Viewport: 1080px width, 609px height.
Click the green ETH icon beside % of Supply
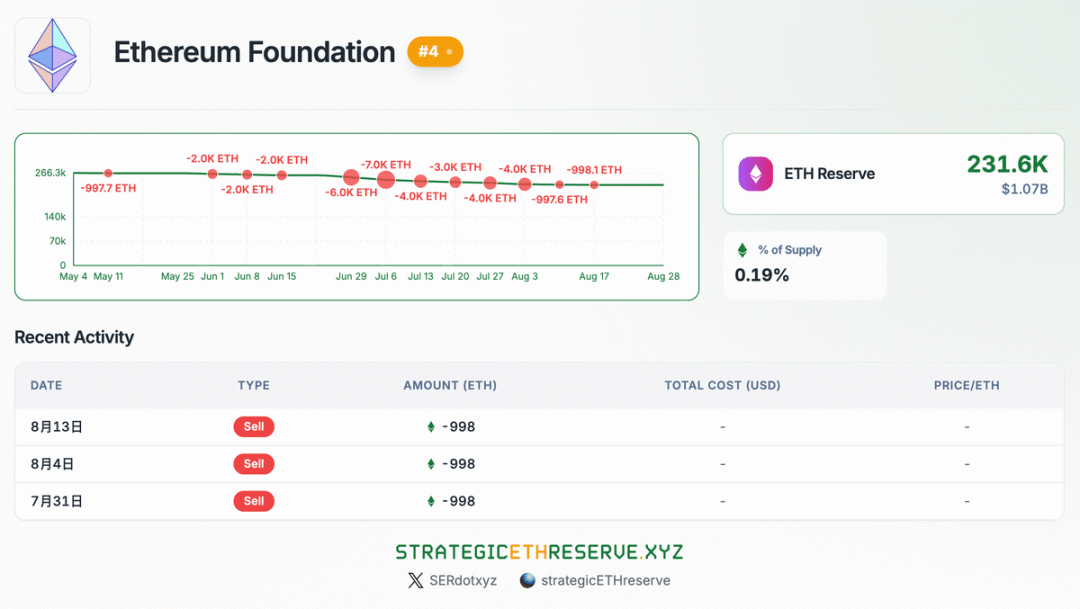click(x=742, y=250)
